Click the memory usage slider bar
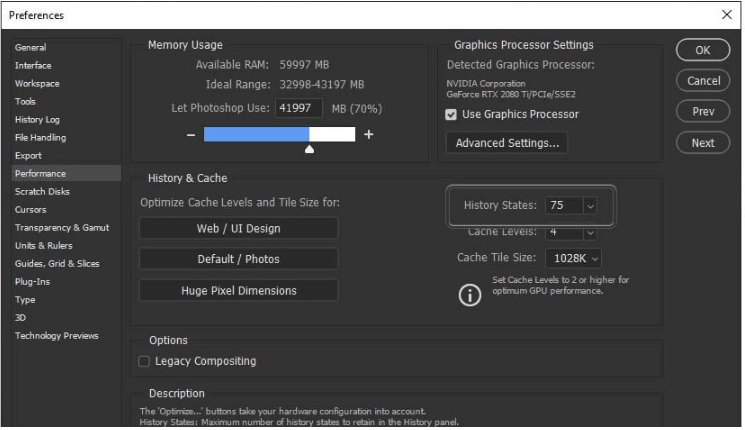Screen dimensions: 745x430 click(280, 135)
